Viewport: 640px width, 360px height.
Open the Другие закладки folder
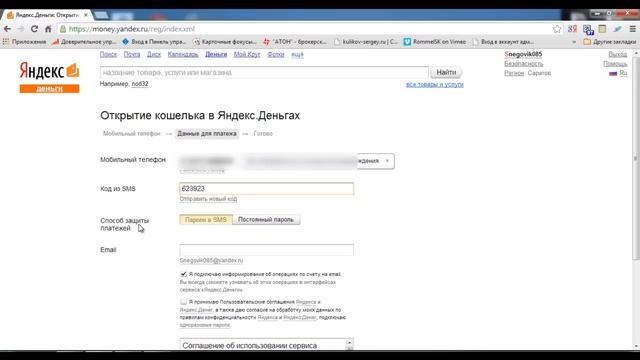(x=610, y=42)
